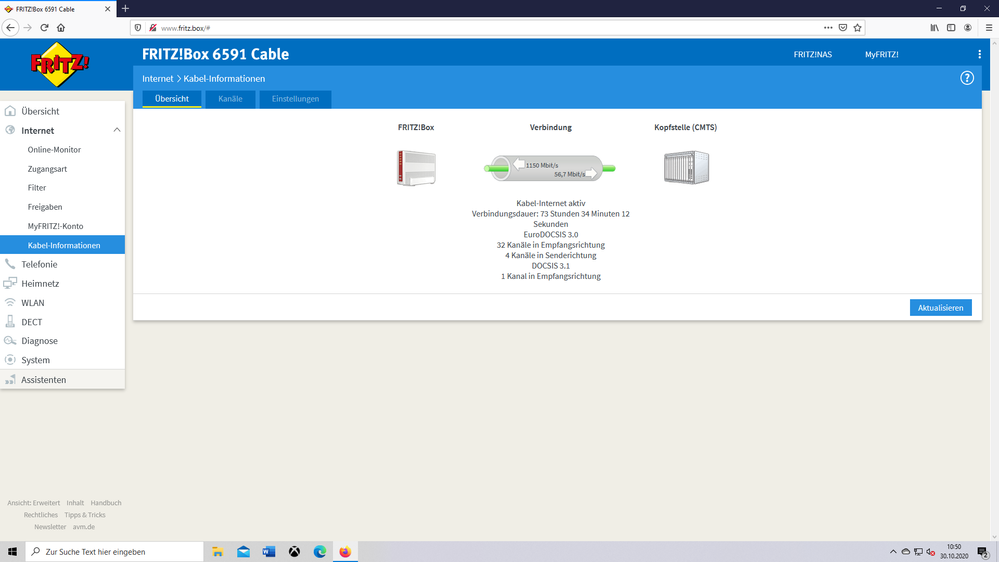
Task: Click Internet in breadcrumb
Action: 157,78
